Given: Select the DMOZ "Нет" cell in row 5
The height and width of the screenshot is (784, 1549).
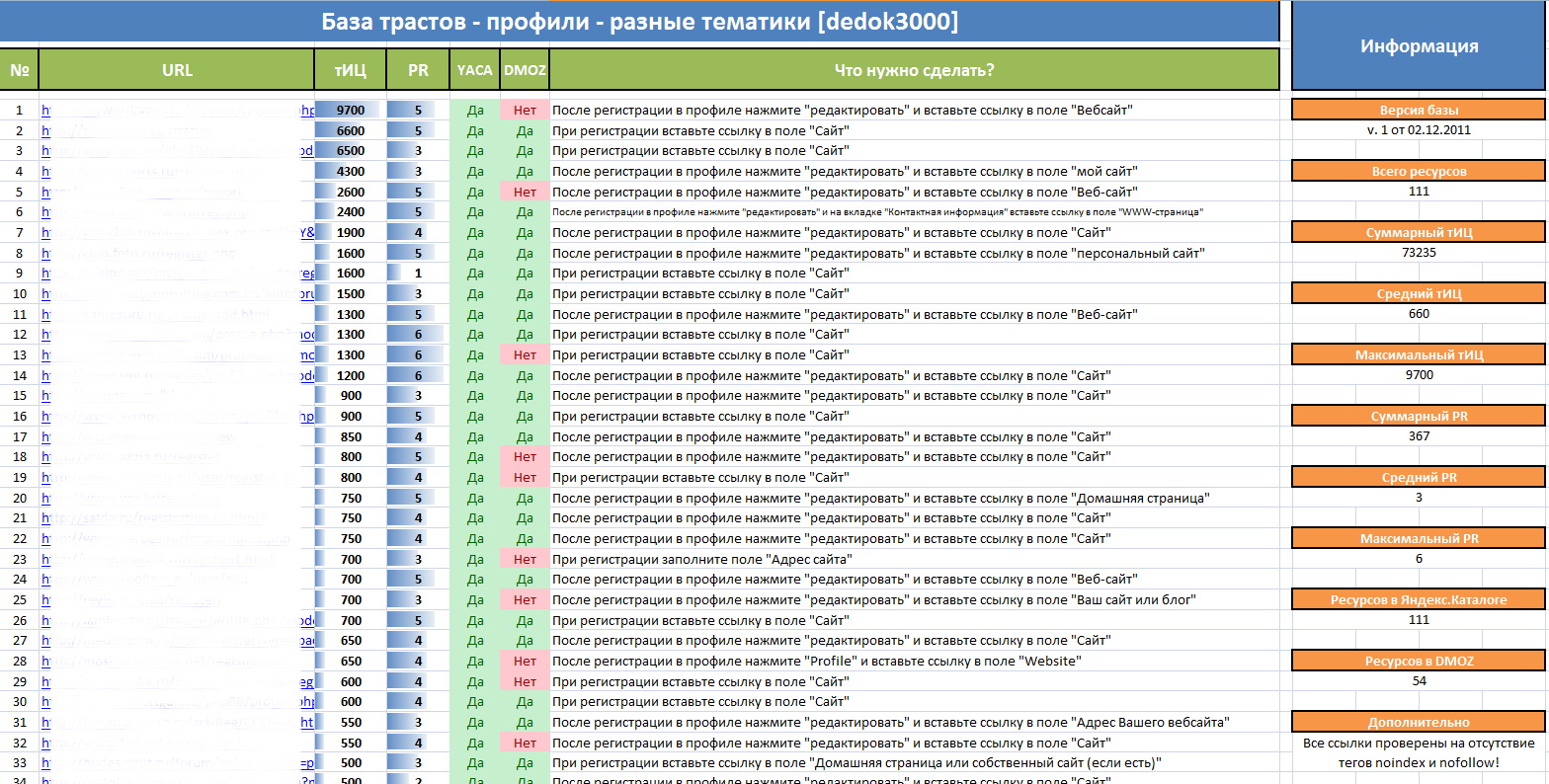Looking at the screenshot, I should coord(525,193).
